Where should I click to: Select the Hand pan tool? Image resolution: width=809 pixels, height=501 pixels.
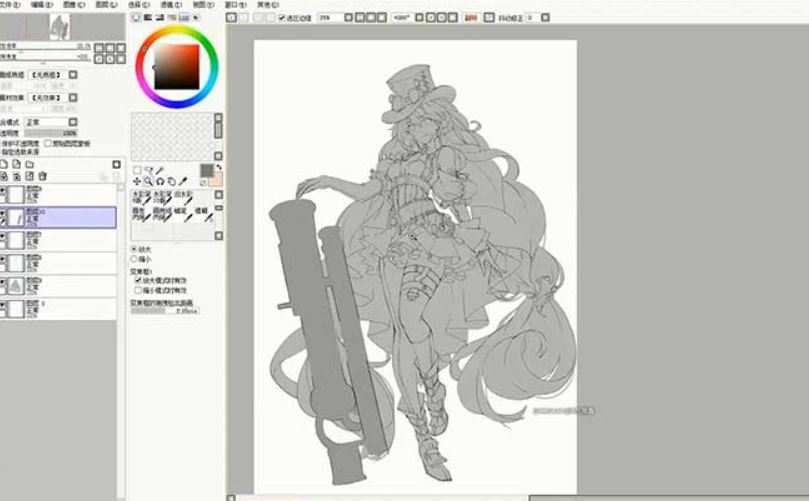pyautogui.click(x=172, y=181)
